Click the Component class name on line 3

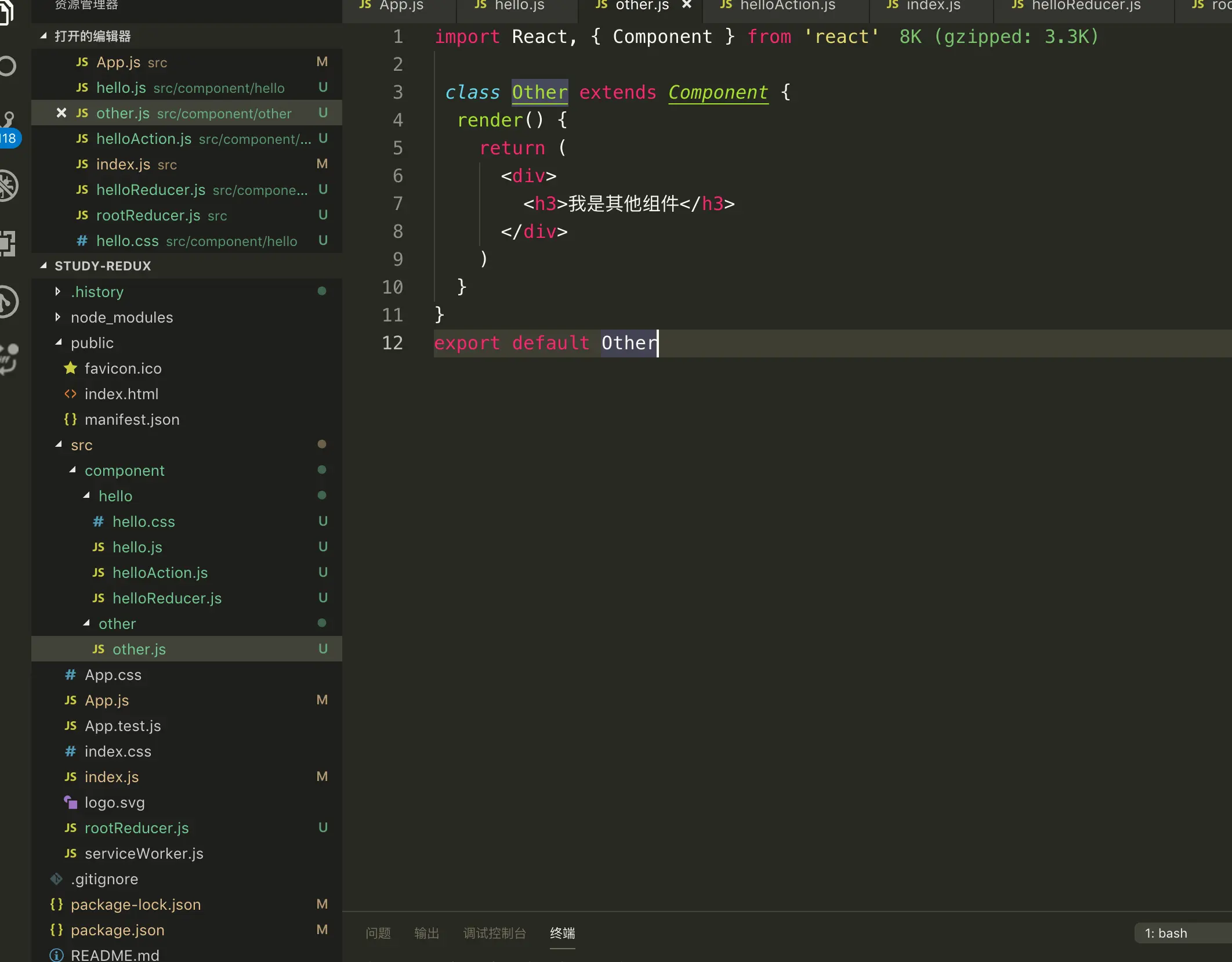coord(718,92)
